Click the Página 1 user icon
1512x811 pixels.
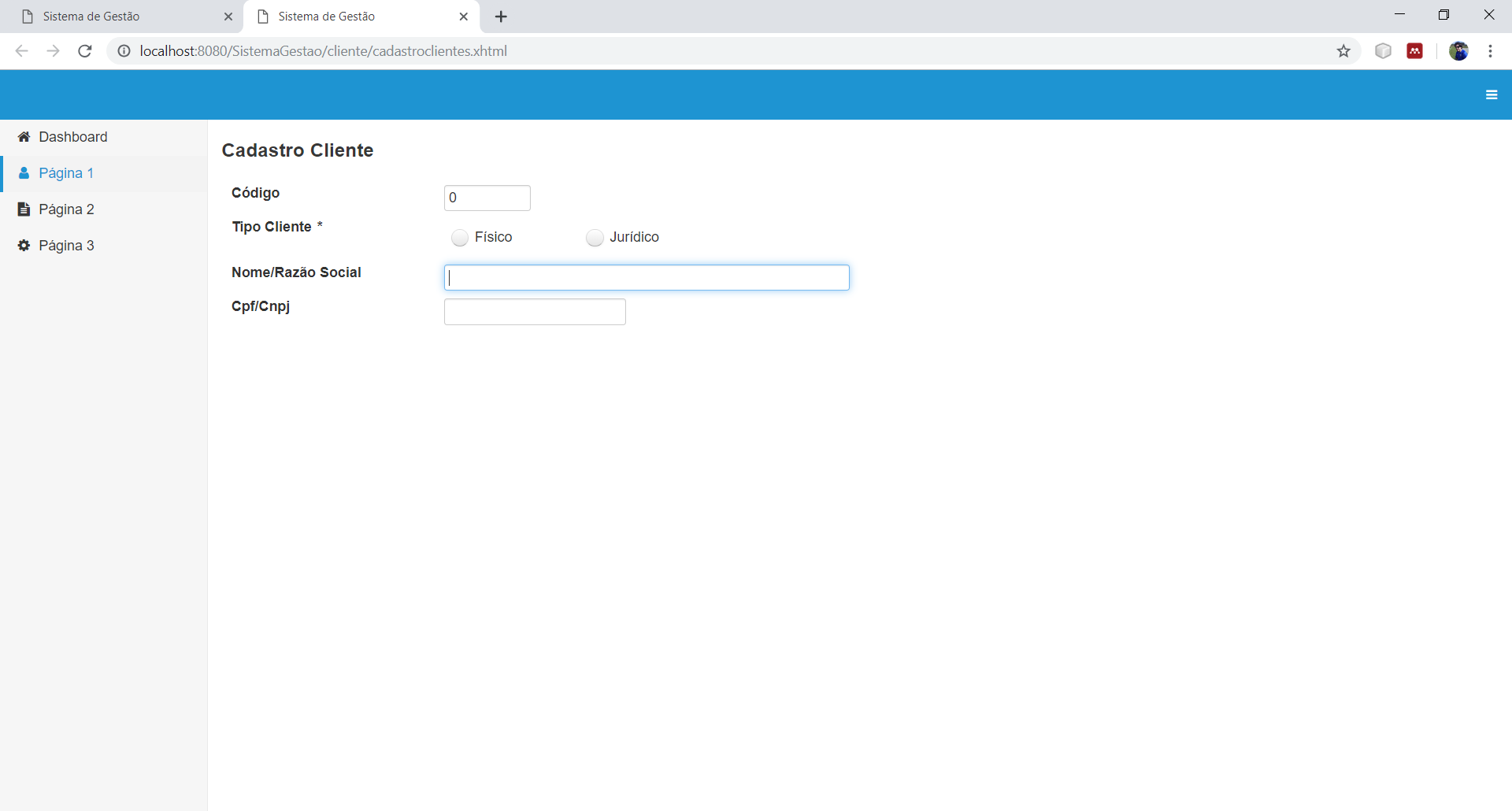click(24, 173)
